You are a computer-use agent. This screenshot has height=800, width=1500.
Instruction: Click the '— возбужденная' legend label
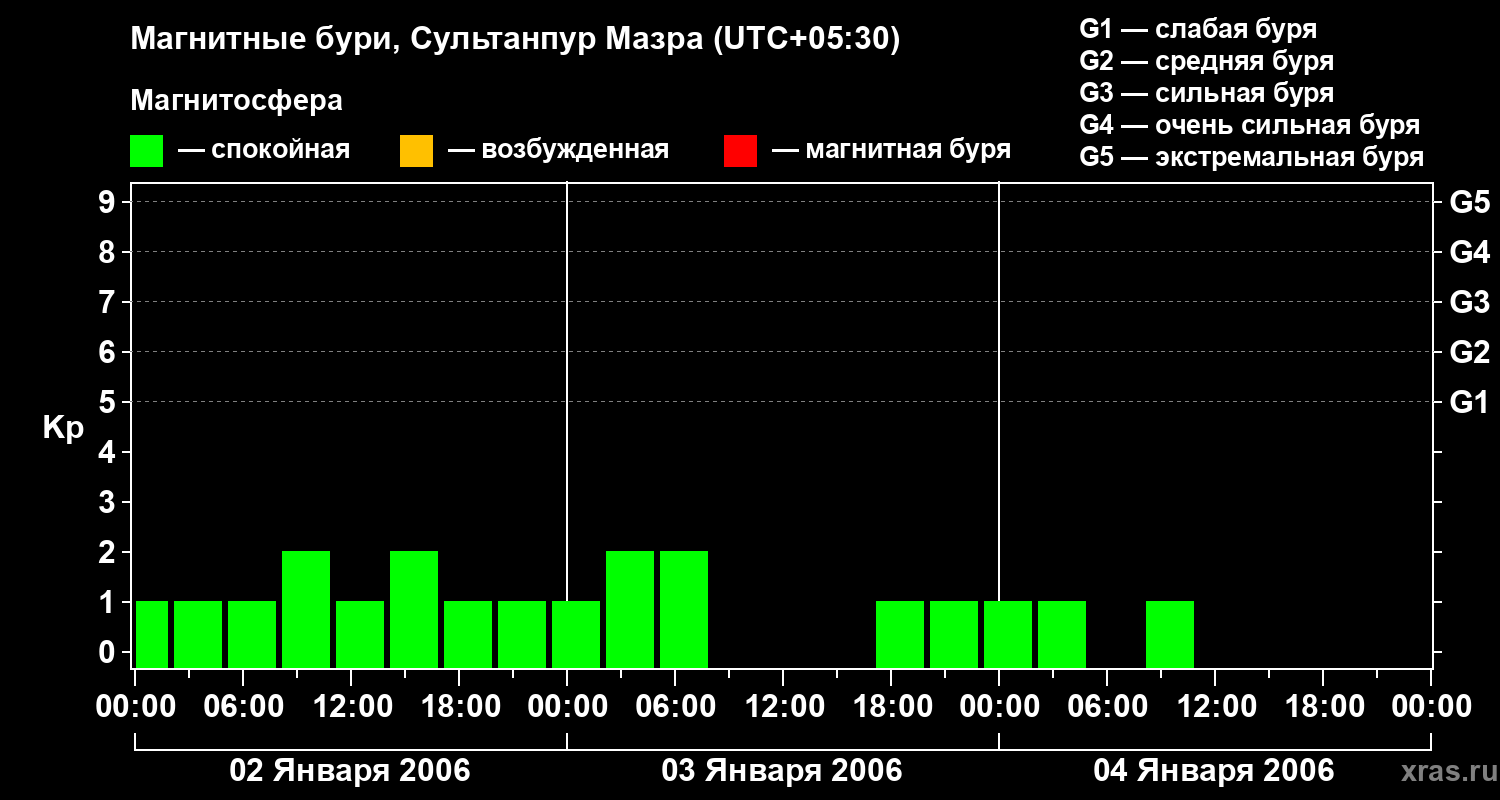(559, 151)
